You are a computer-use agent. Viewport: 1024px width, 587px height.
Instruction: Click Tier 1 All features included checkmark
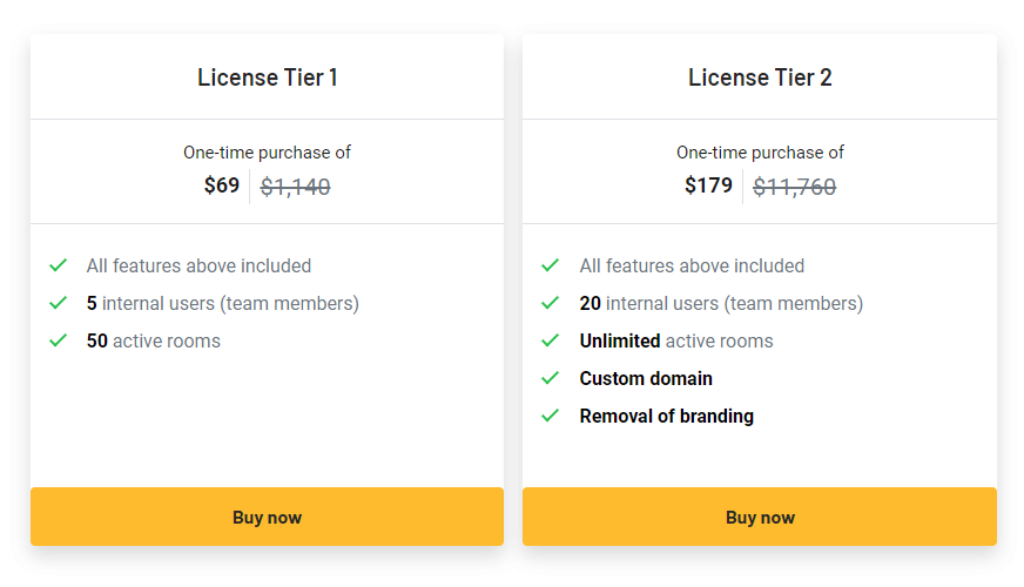click(x=59, y=265)
